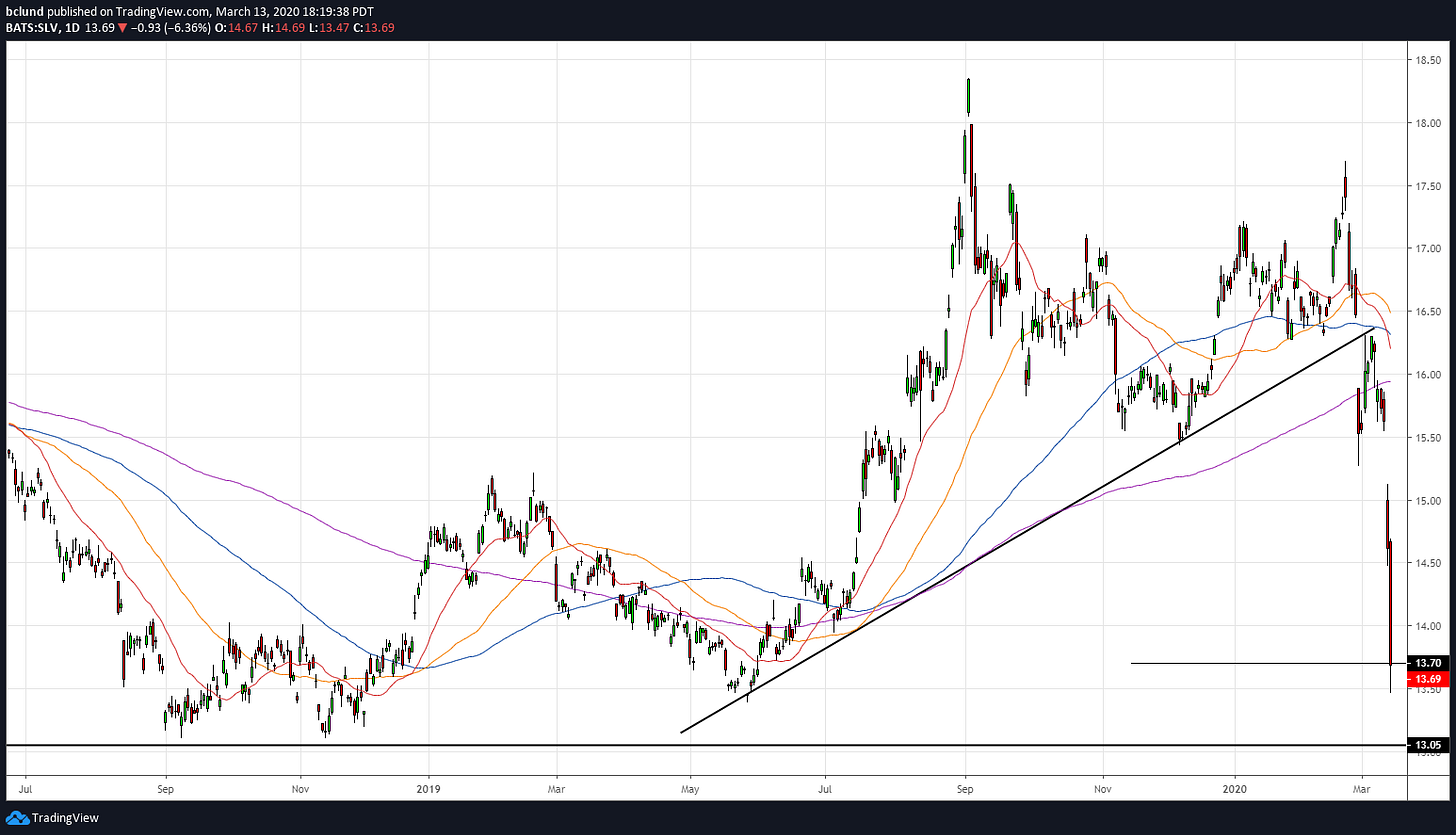Click the TradingView logo icon at bottom left
The height and width of the screenshot is (835, 1456).
tap(17, 818)
